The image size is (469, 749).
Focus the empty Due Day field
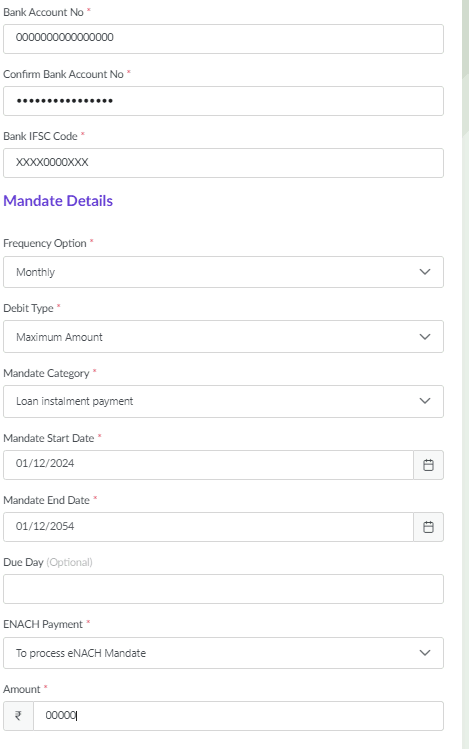point(224,589)
